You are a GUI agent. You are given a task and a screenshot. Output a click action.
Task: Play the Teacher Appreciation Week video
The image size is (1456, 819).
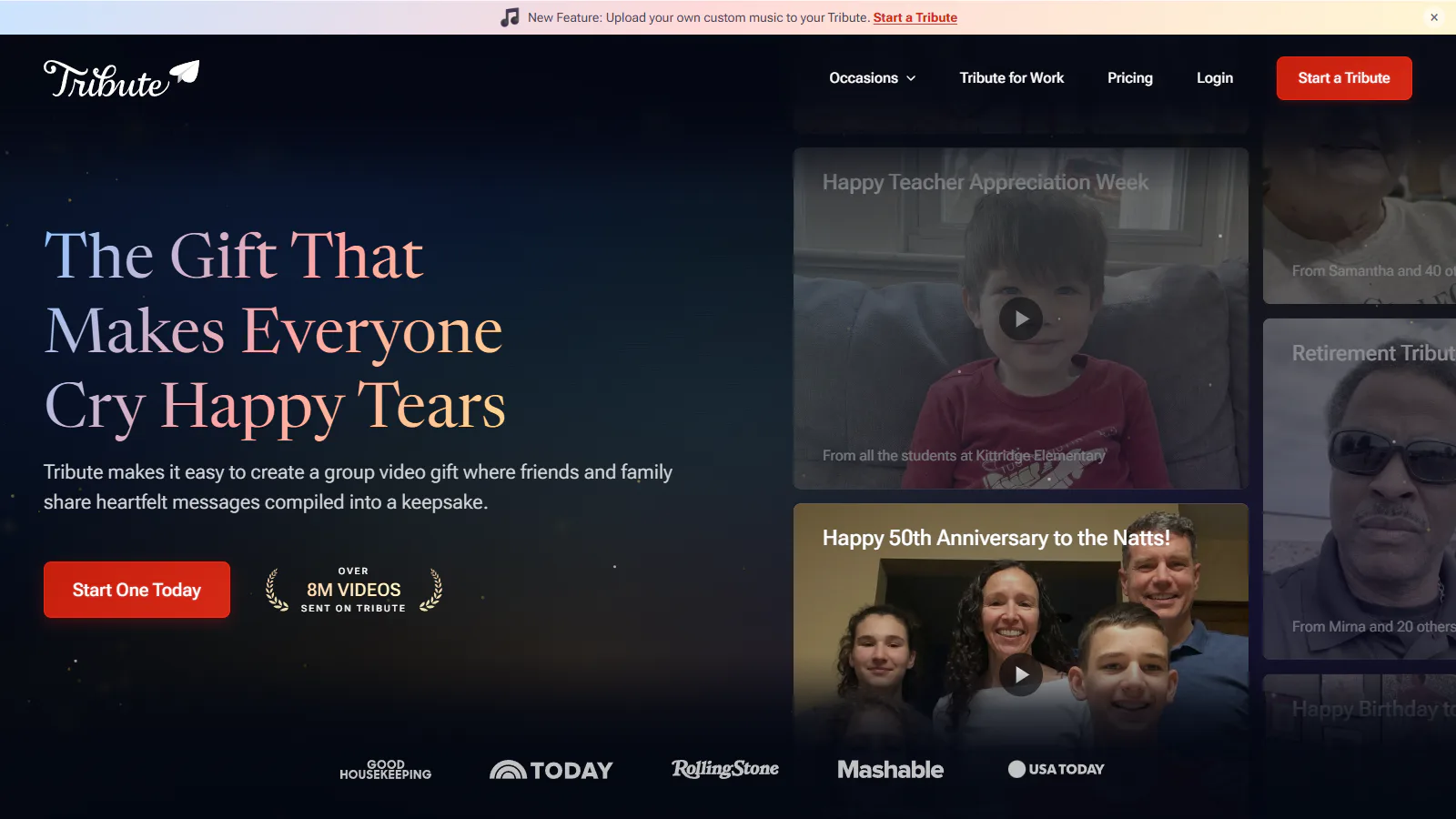point(1021,319)
